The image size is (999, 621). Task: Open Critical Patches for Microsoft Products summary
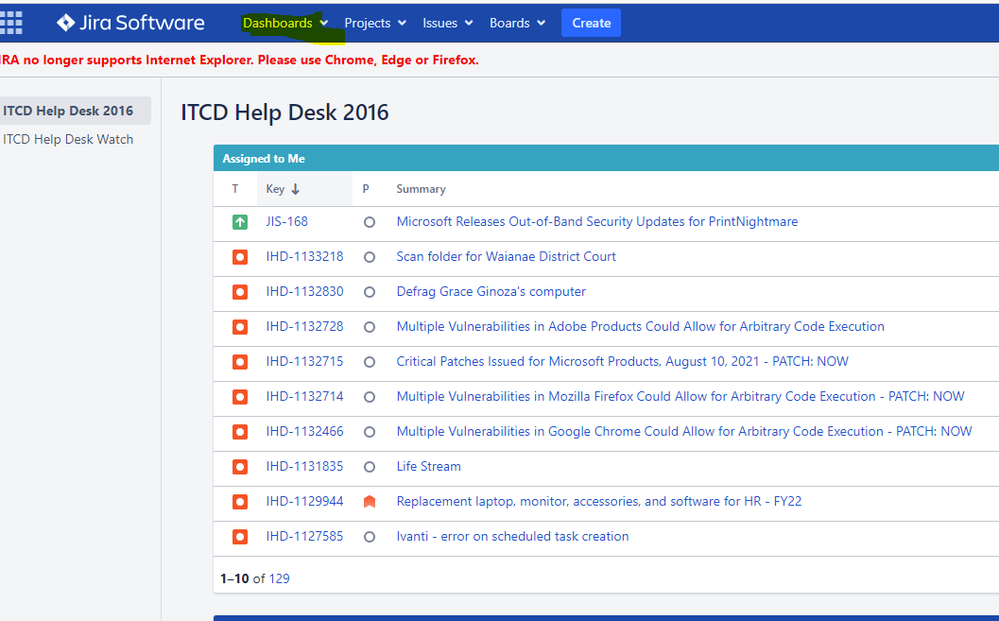pyautogui.click(x=622, y=362)
